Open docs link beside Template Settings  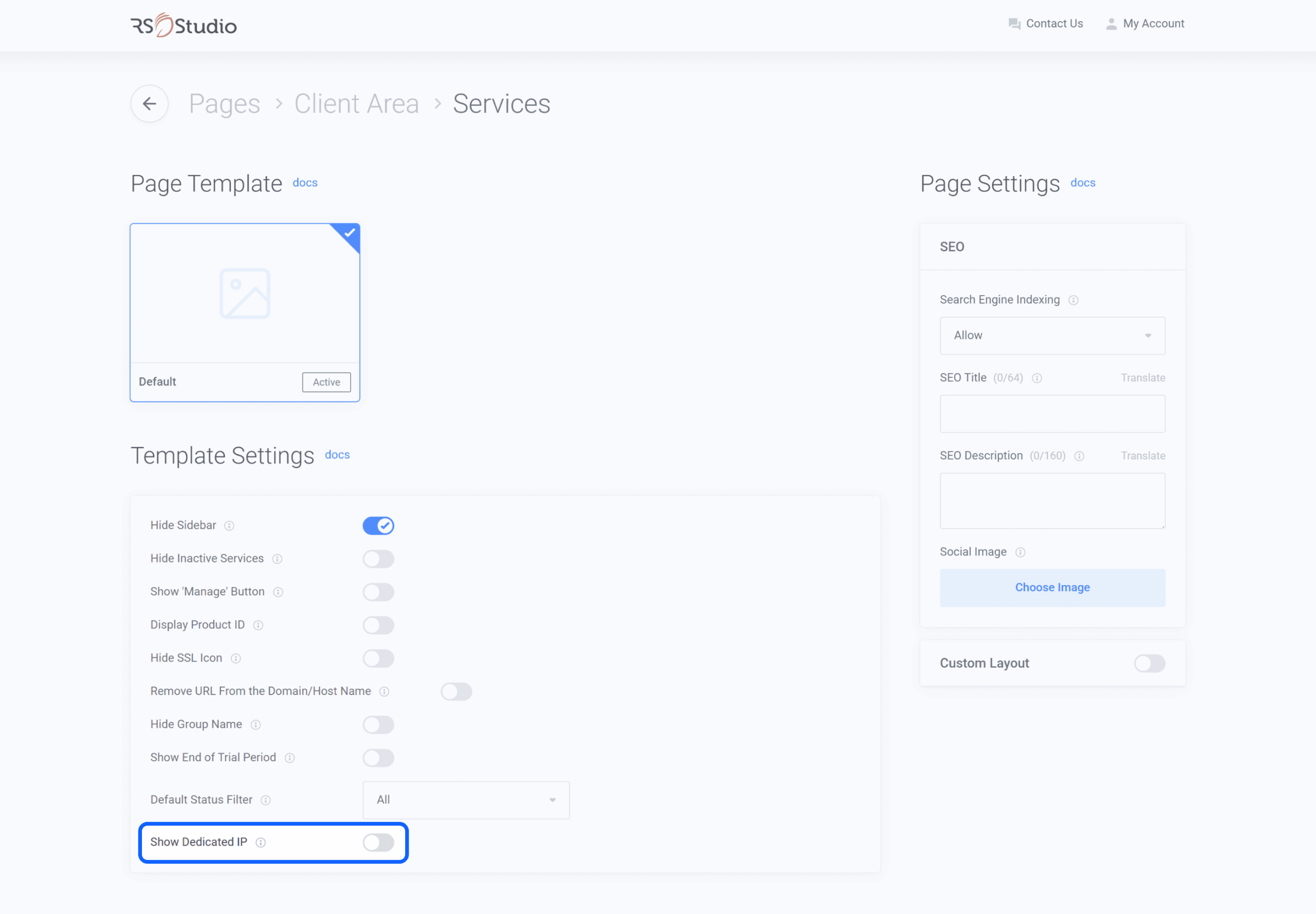pos(337,455)
